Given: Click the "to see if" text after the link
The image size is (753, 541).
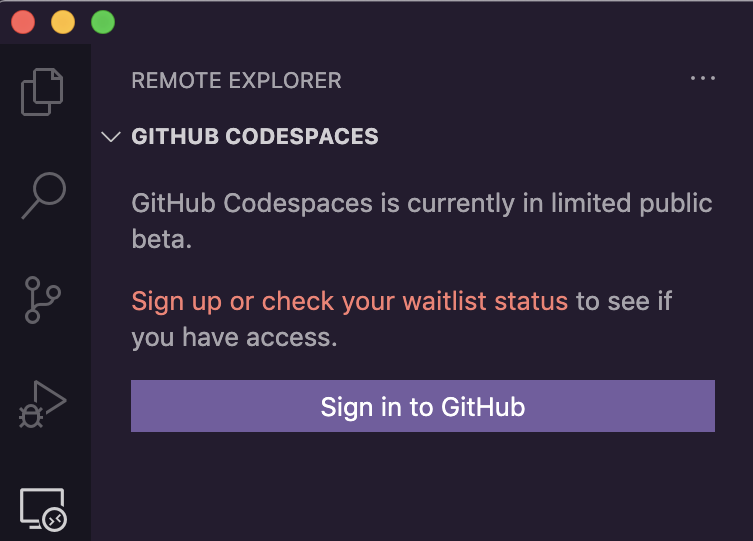Looking at the screenshot, I should coord(625,301).
